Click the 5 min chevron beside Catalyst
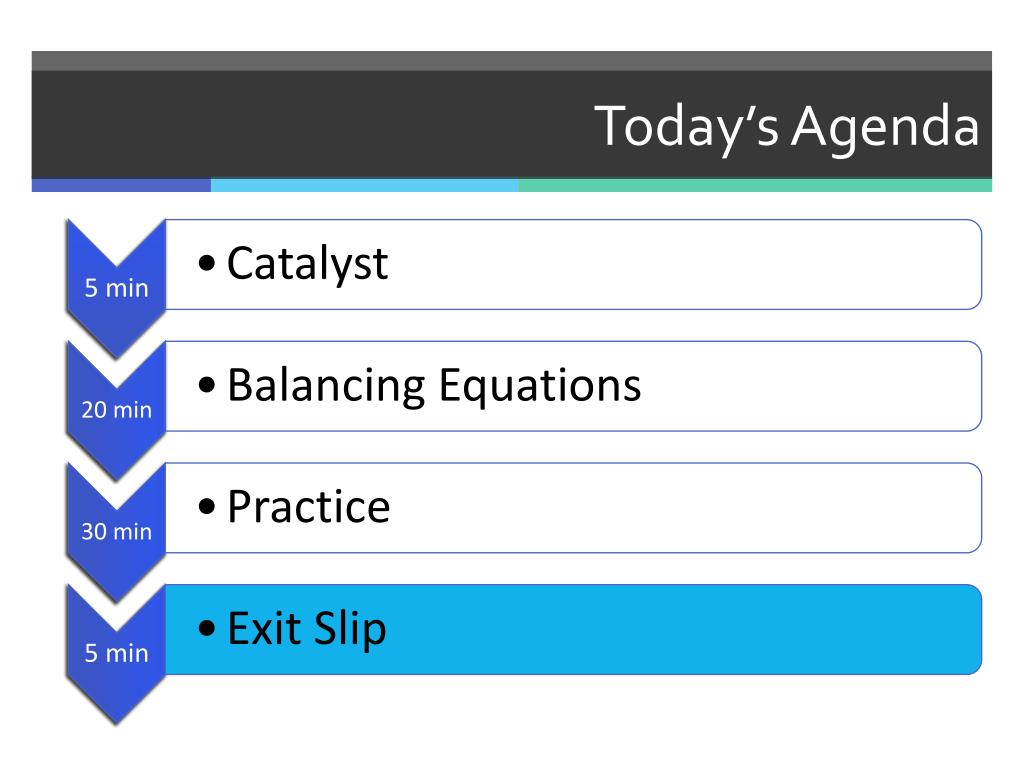 pos(116,288)
